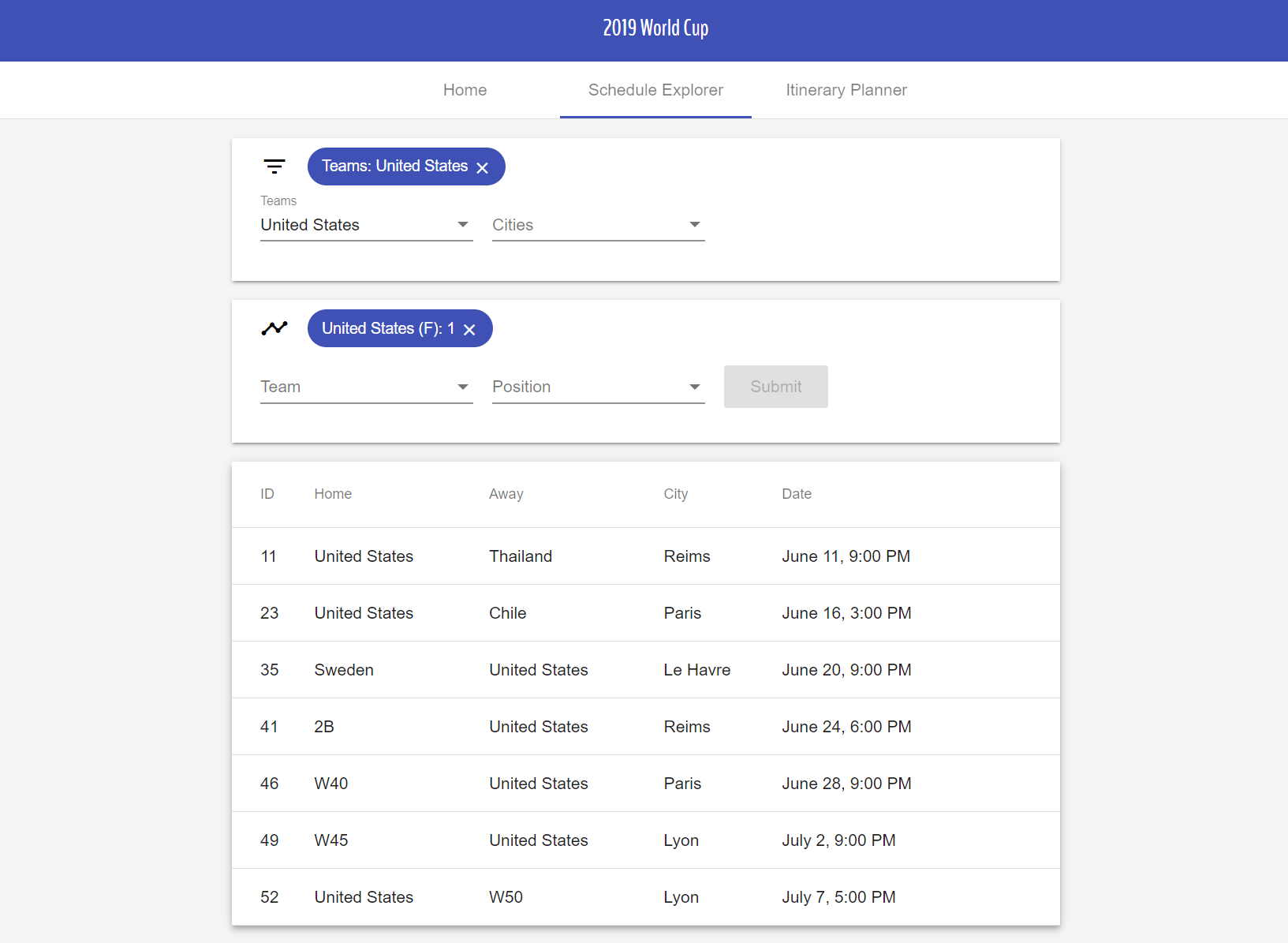Remove the United States (F): 1 chip
This screenshot has height=943, width=1288.
point(469,330)
